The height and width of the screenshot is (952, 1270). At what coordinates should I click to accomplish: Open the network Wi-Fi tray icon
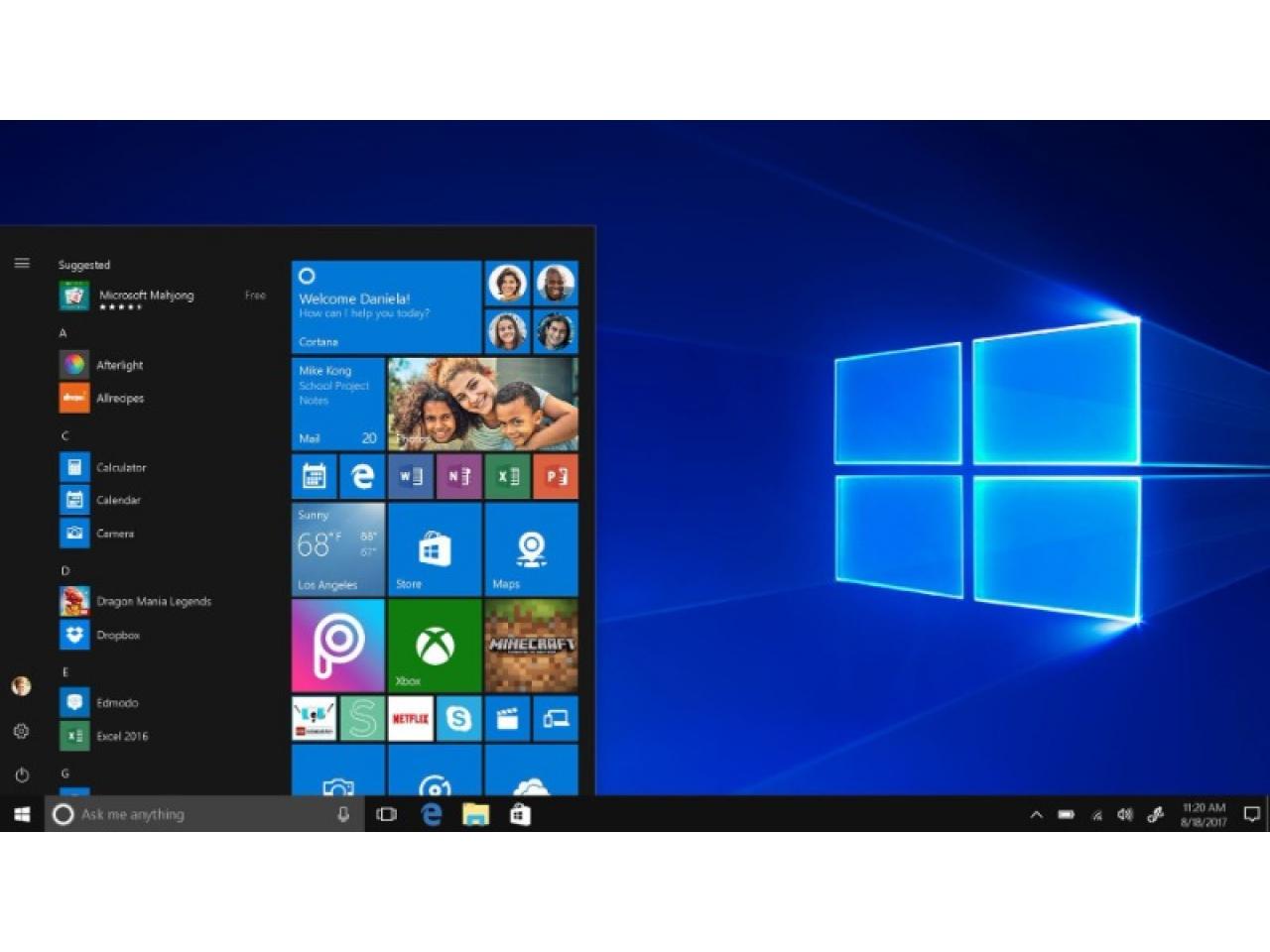1096,815
